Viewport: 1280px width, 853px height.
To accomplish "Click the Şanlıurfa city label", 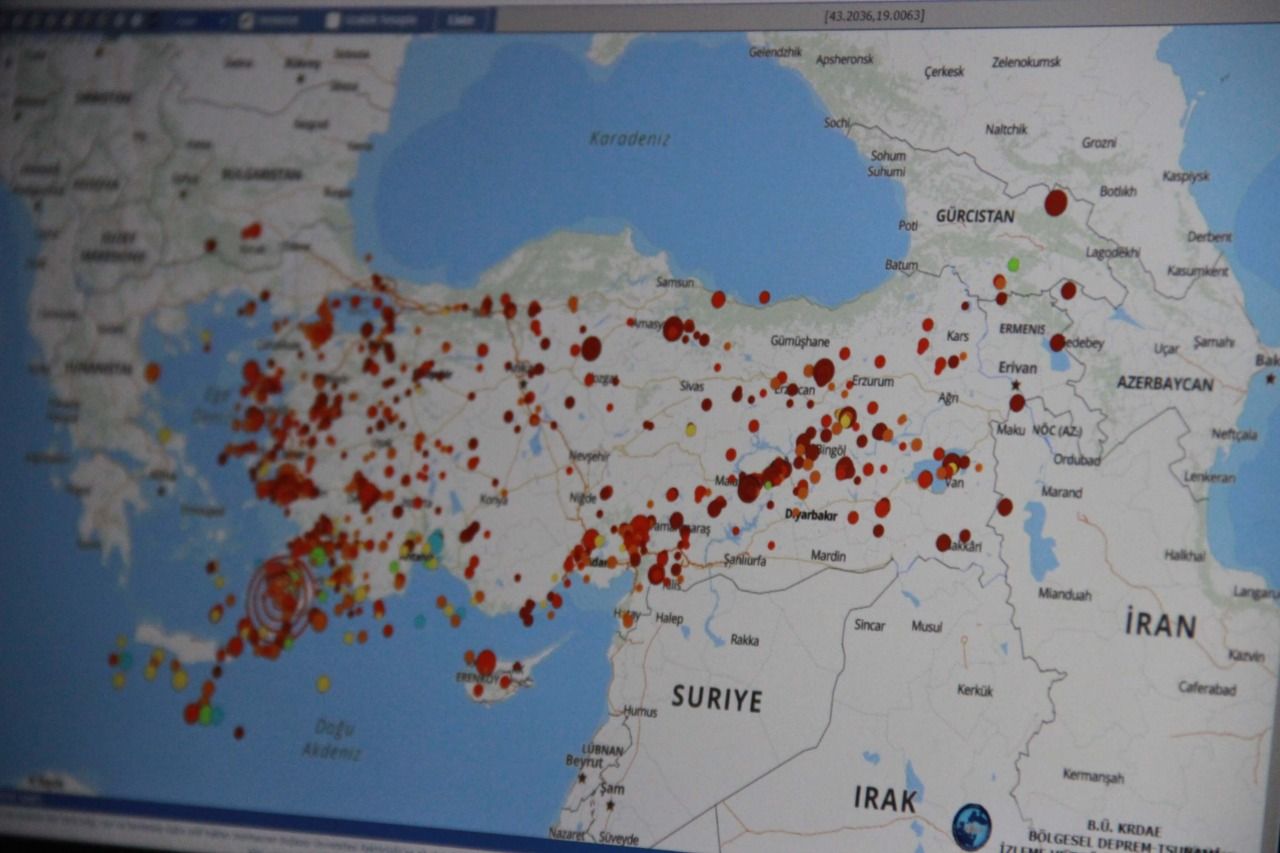I will coord(745,561).
